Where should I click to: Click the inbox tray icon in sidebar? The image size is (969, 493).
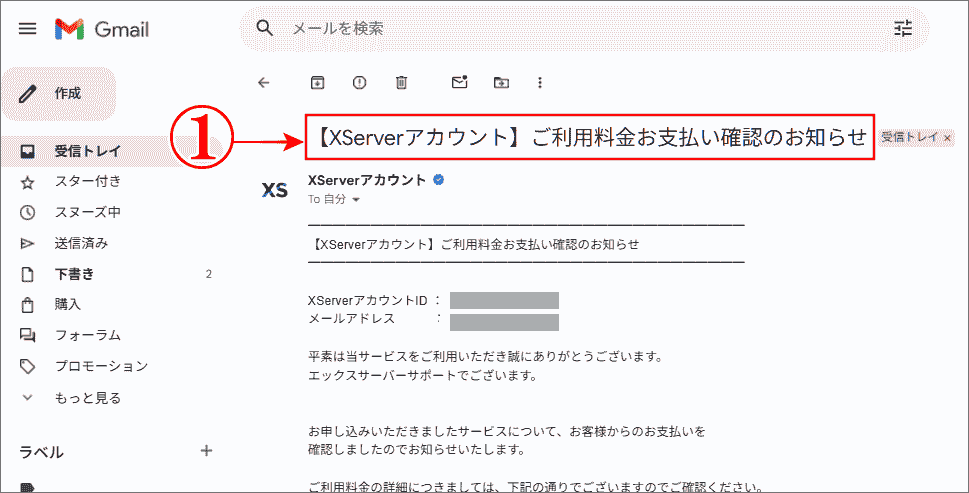click(27, 151)
